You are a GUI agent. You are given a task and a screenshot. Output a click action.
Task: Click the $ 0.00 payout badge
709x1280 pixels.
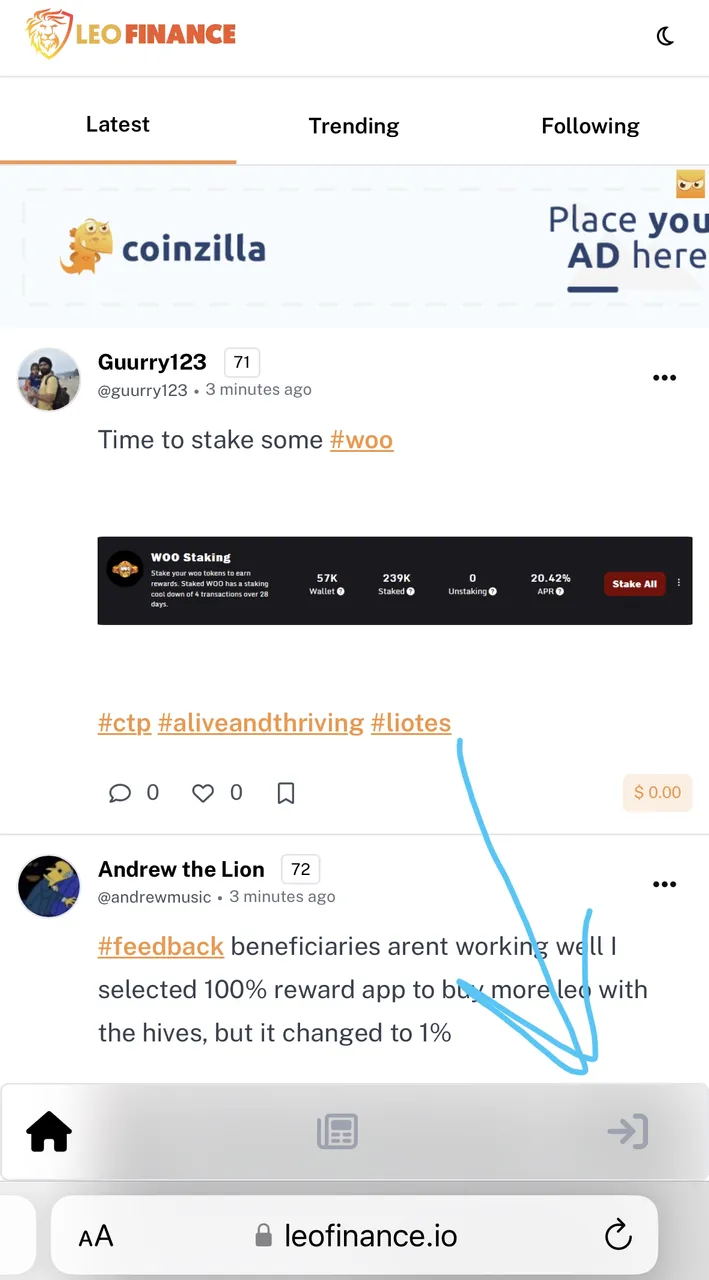point(657,793)
